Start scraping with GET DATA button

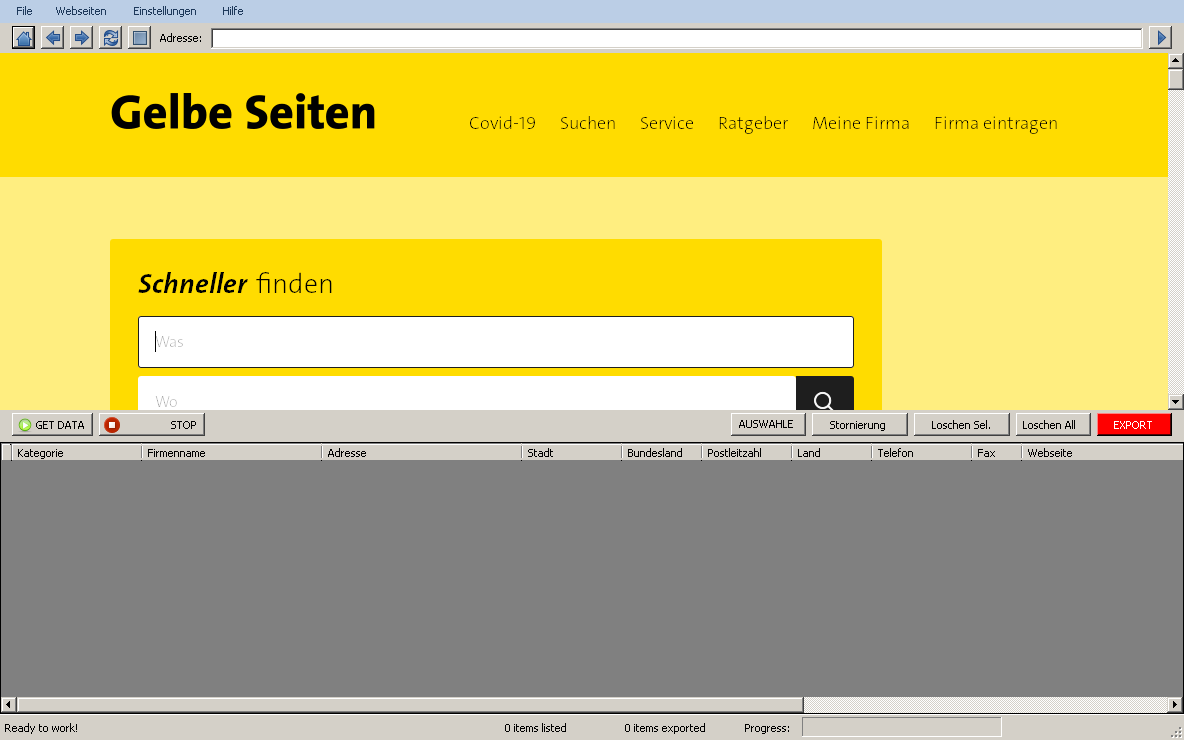coord(52,425)
